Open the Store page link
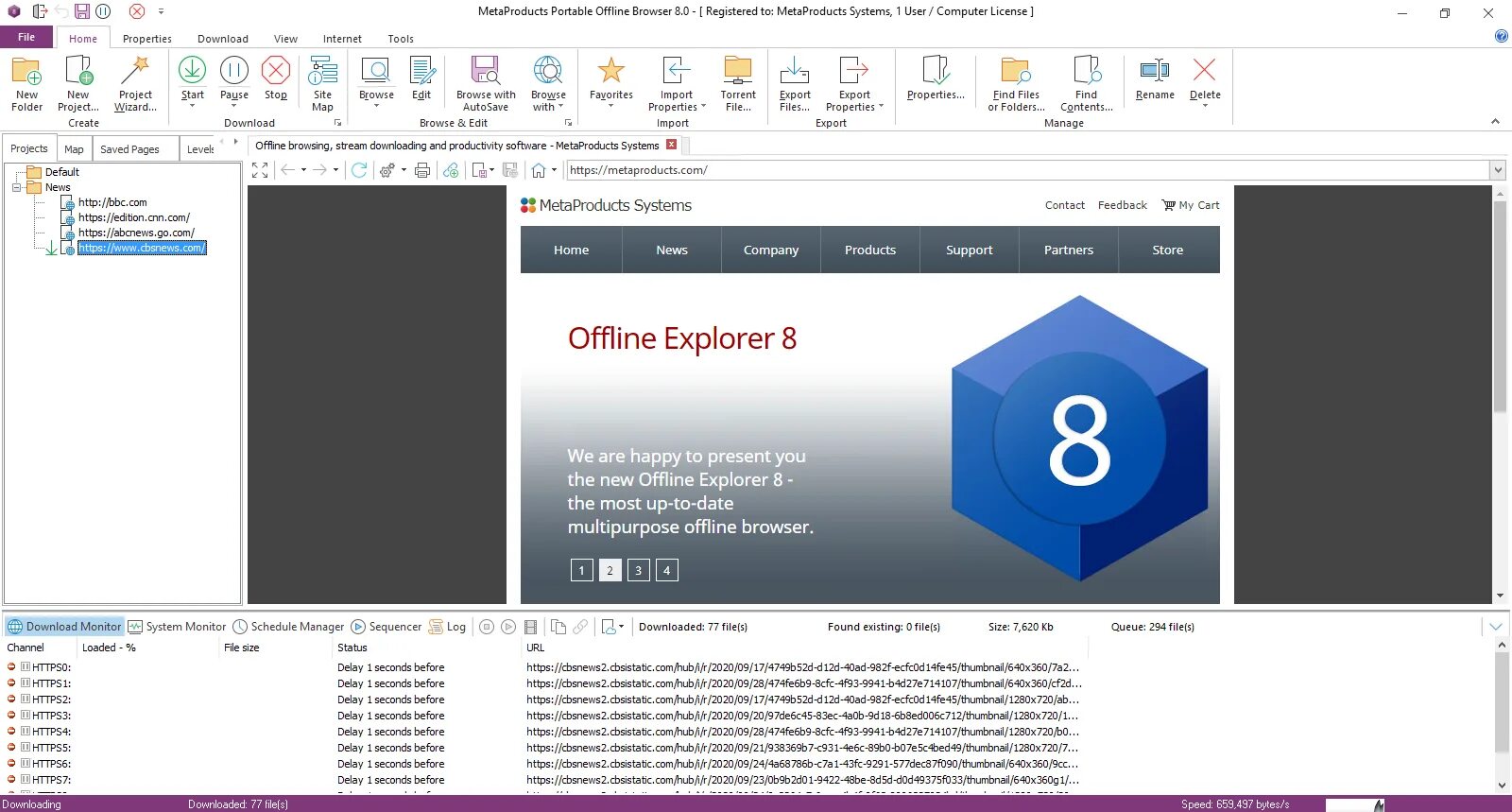1512x812 pixels. click(x=1168, y=250)
